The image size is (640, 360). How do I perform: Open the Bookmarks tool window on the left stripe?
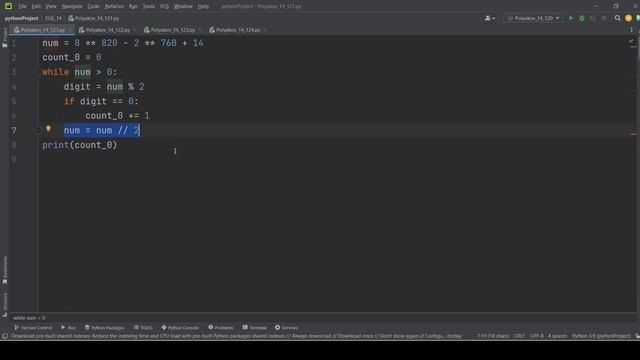coord(5,270)
